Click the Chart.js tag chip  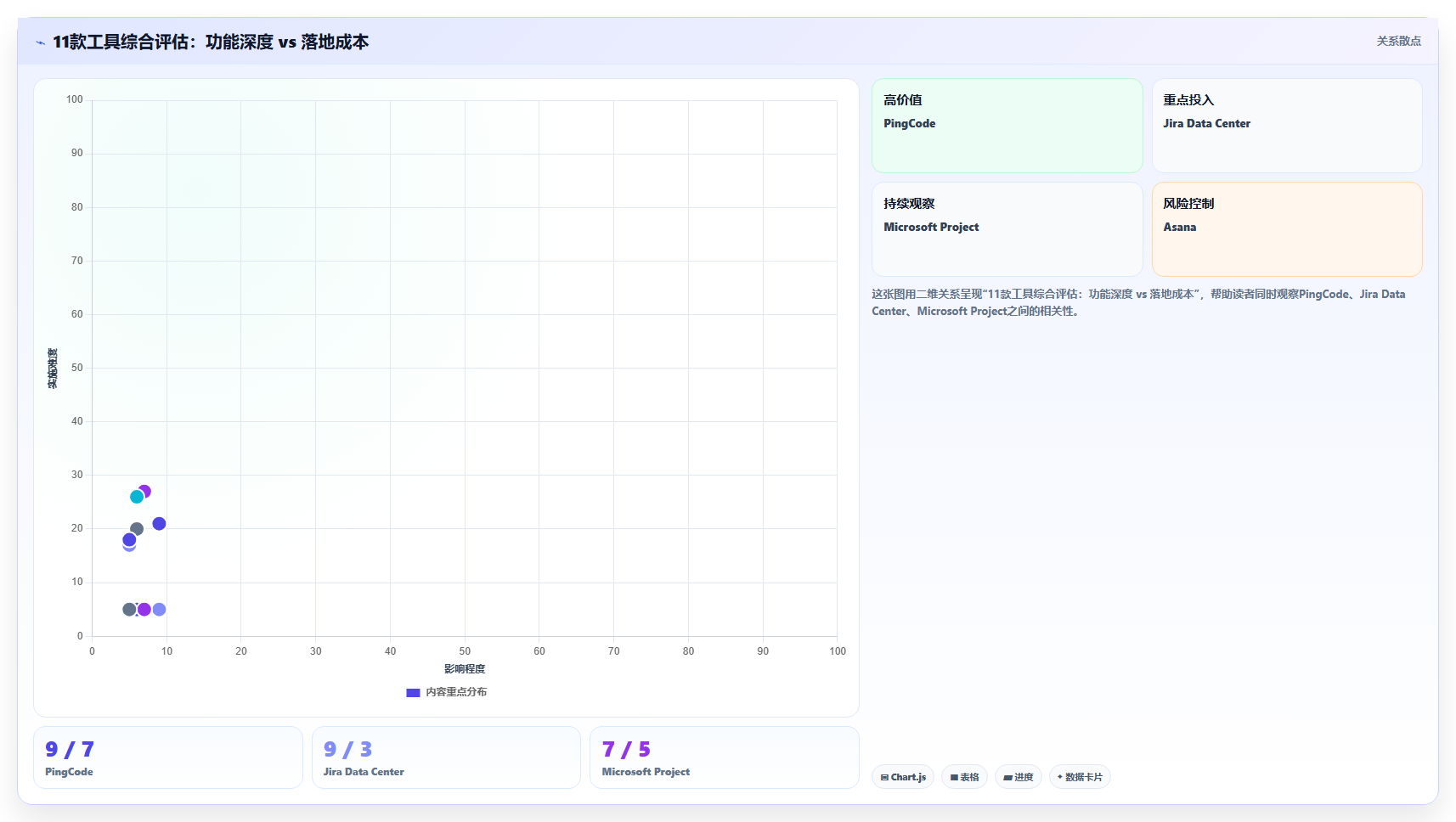pos(903,777)
